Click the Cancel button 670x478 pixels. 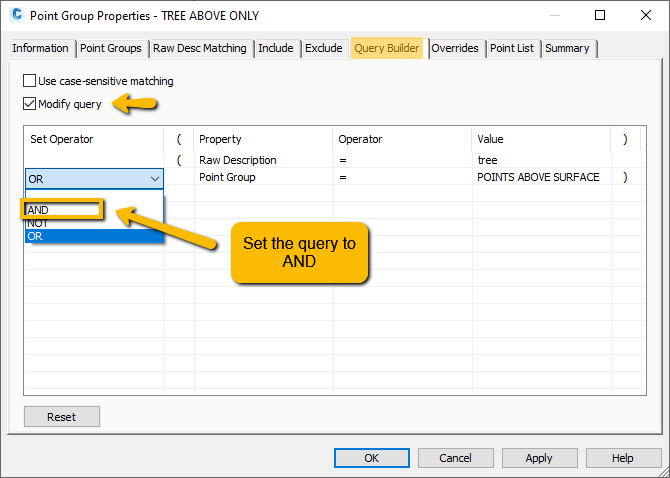tap(455, 458)
